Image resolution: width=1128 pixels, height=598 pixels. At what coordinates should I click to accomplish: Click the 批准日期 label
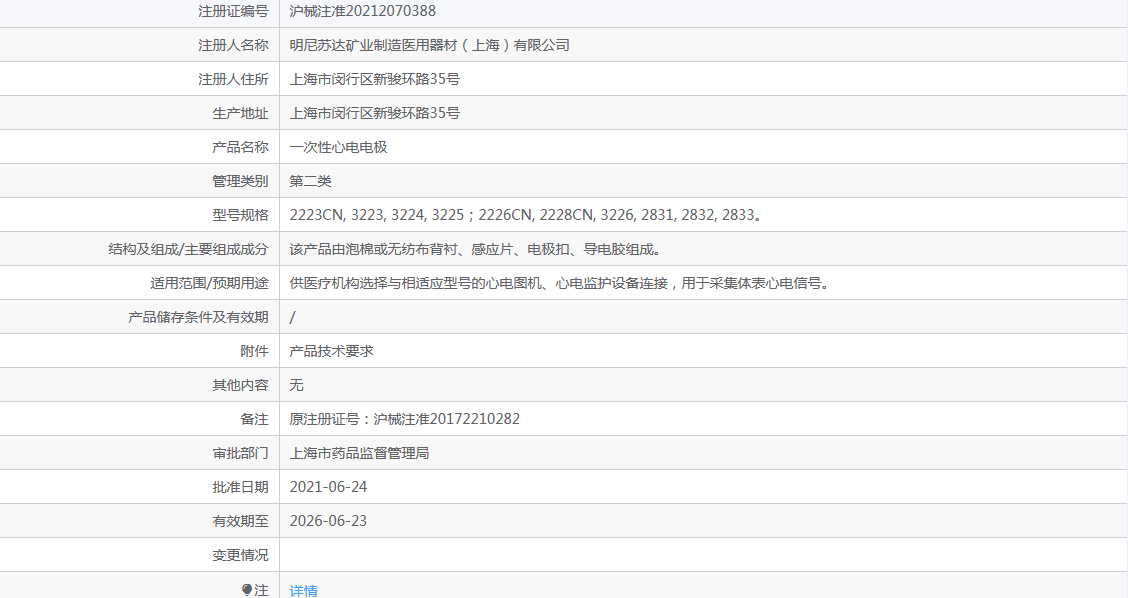(x=240, y=486)
